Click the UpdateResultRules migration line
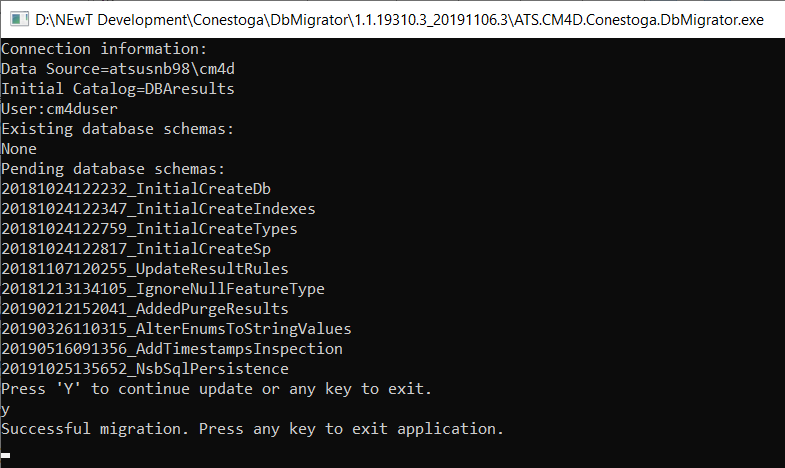This screenshot has height=468, width=785. 145,269
